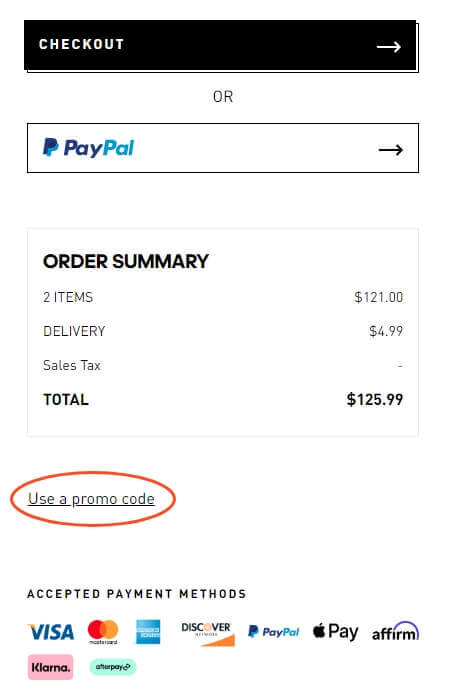
Task: Click the Affirm payment icon
Action: [395, 631]
